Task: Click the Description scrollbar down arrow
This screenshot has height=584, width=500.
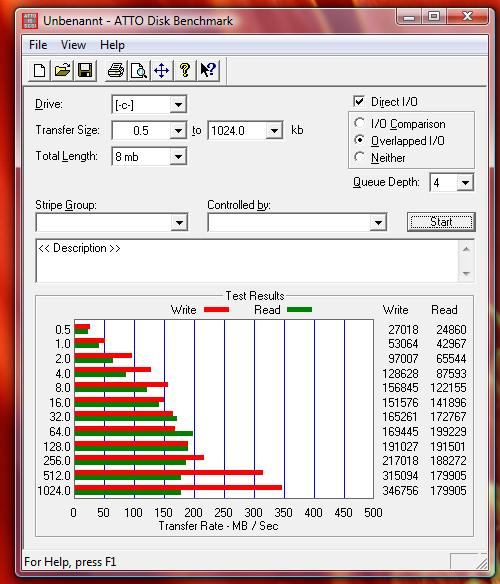Action: 466,273
